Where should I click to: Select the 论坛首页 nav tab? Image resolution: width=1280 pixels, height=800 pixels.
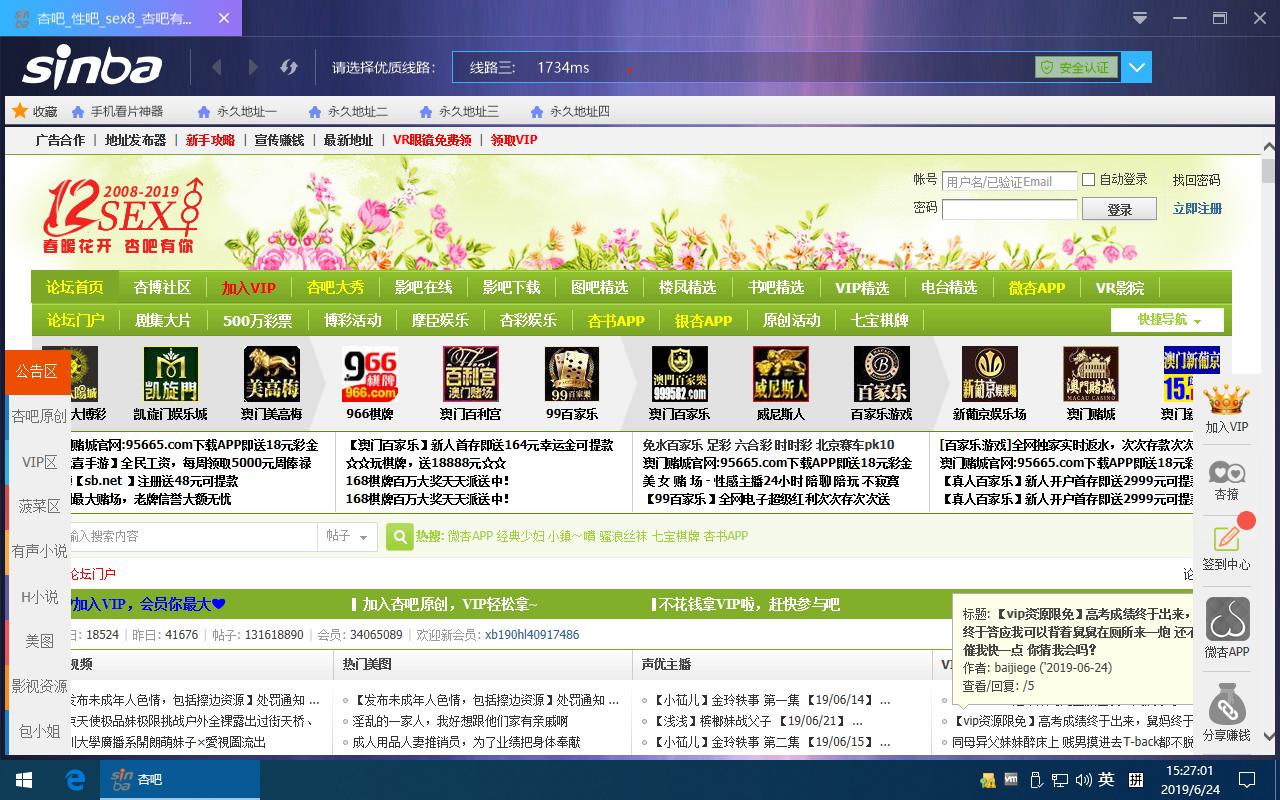pyautogui.click(x=75, y=287)
